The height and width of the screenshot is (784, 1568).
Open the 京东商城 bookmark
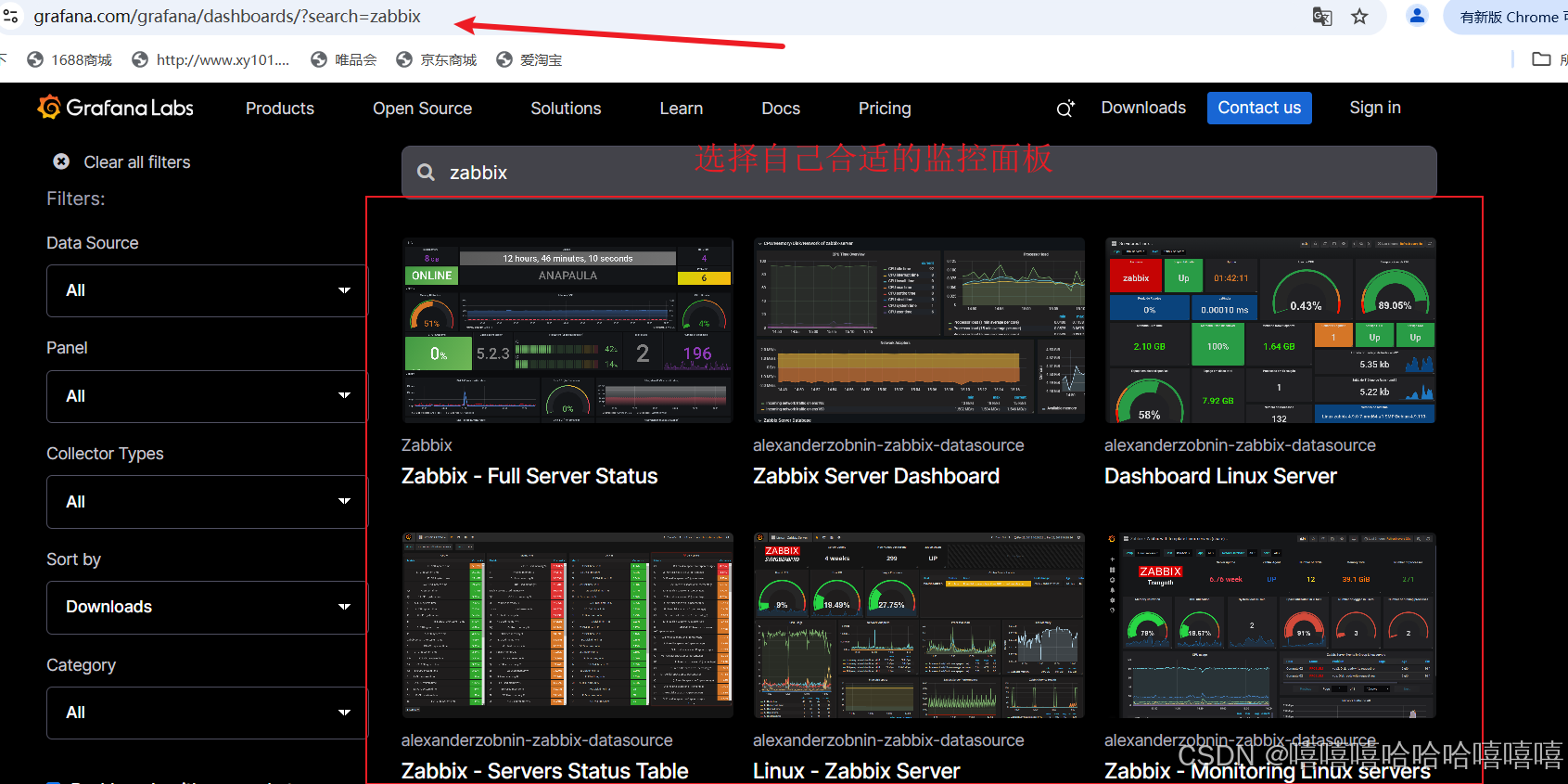click(x=437, y=59)
